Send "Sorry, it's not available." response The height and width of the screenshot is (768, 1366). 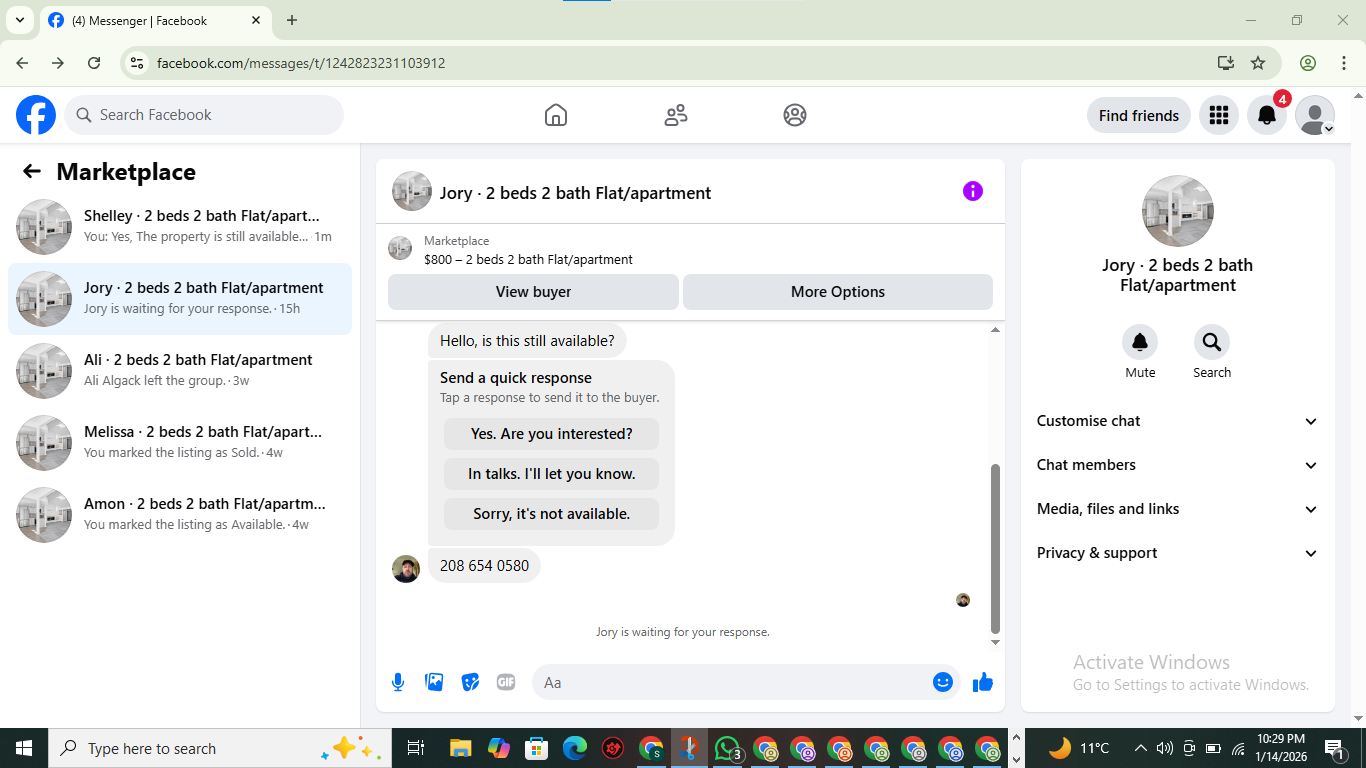point(551,514)
